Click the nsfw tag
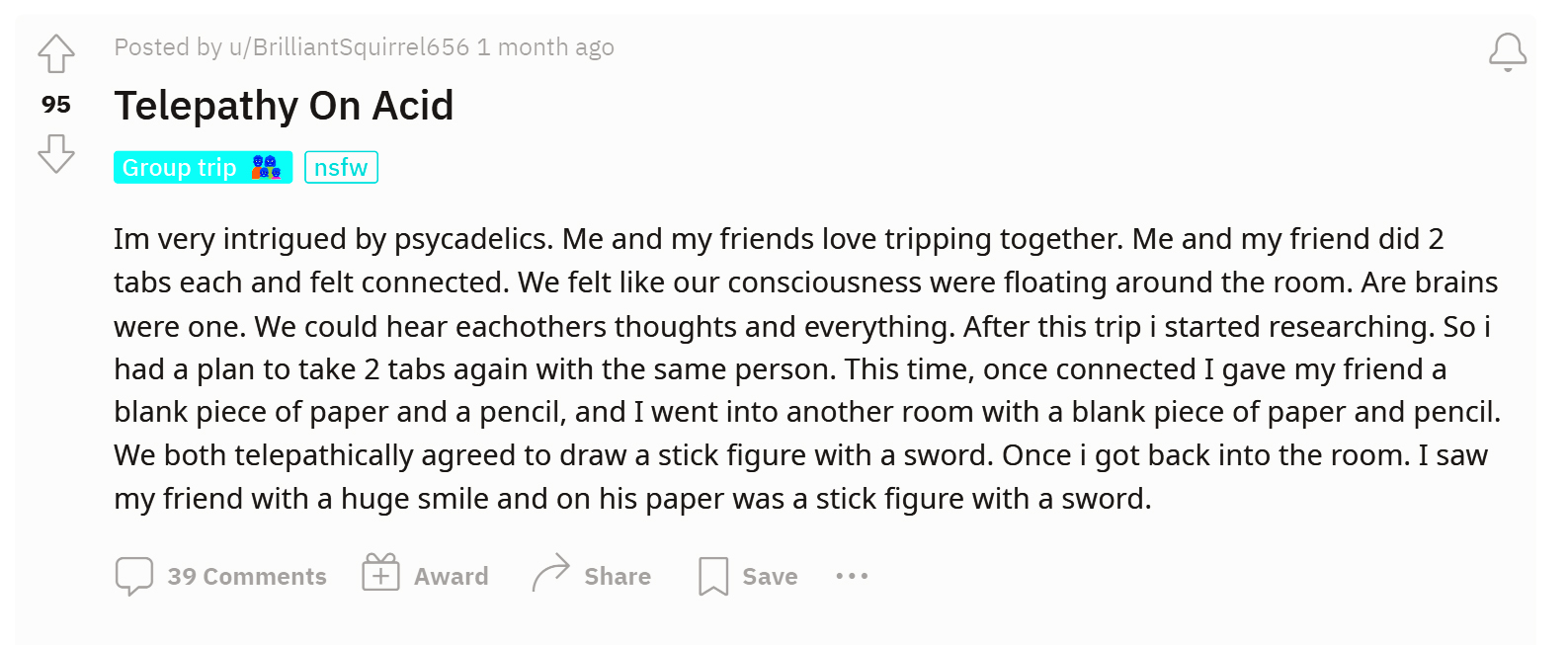 pyautogui.click(x=341, y=166)
